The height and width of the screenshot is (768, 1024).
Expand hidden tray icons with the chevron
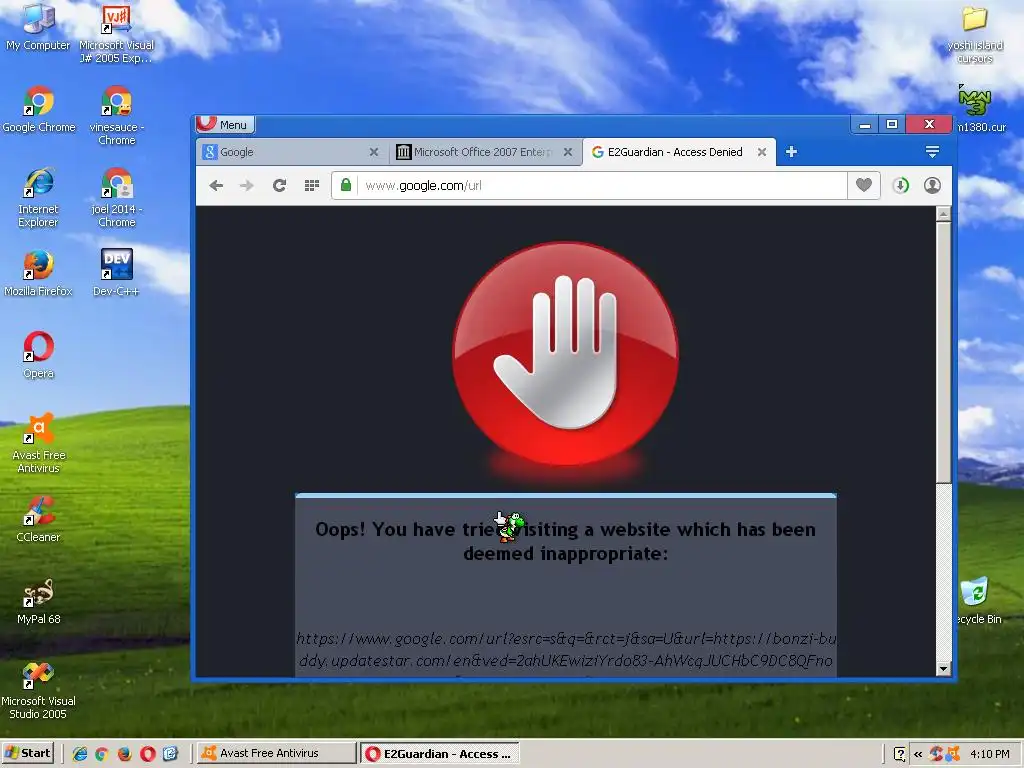pyautogui.click(x=918, y=754)
